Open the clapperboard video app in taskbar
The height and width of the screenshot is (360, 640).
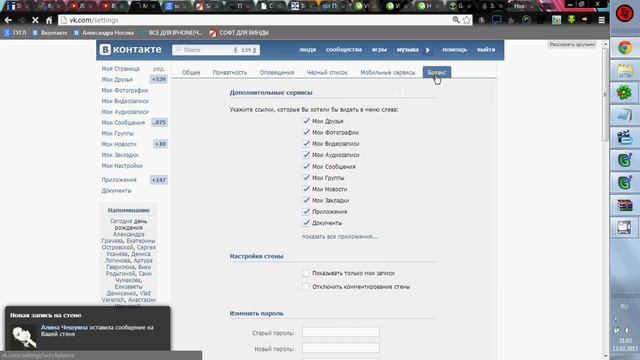624,138
